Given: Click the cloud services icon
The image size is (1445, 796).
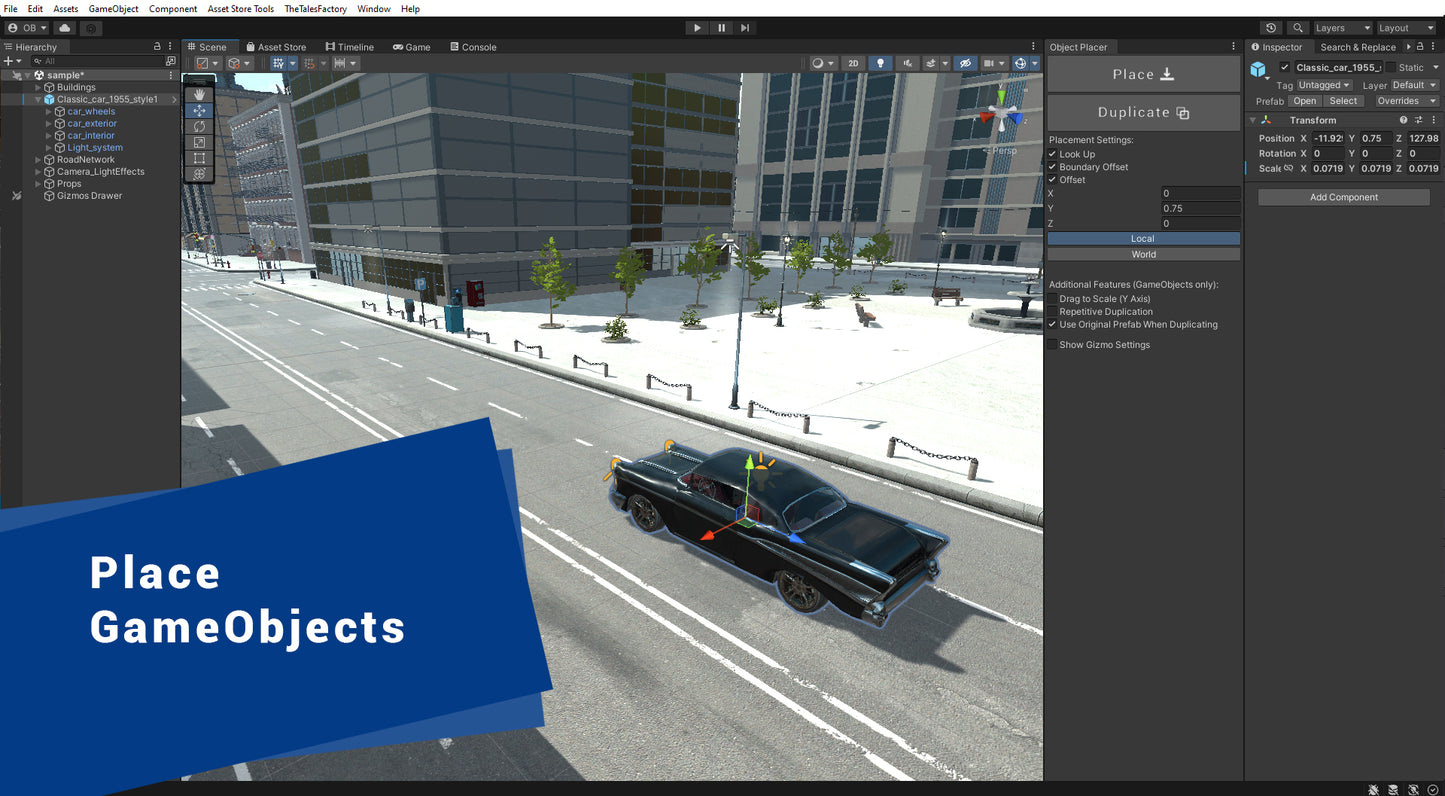Looking at the screenshot, I should click(65, 28).
